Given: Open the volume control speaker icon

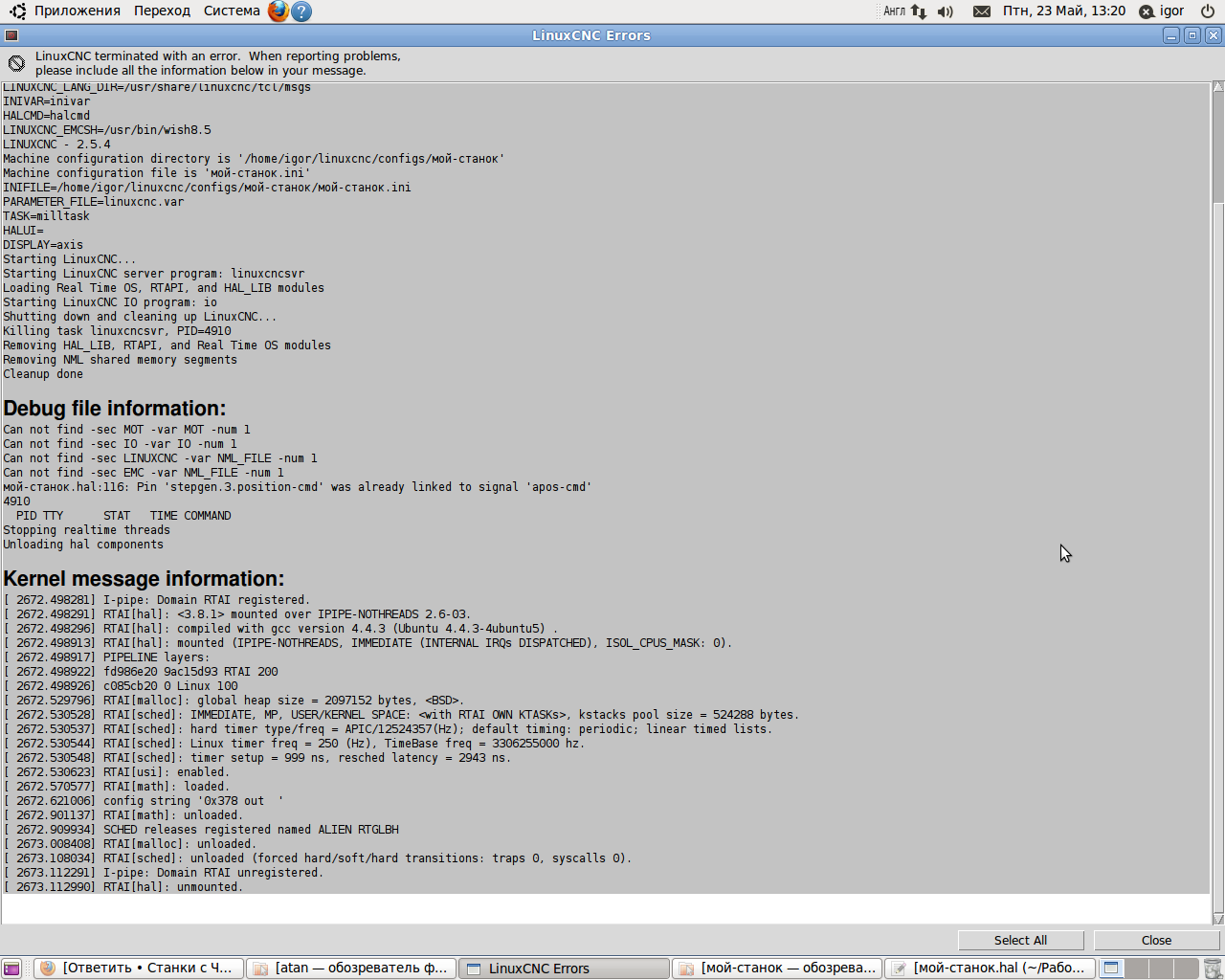Looking at the screenshot, I should 946,11.
